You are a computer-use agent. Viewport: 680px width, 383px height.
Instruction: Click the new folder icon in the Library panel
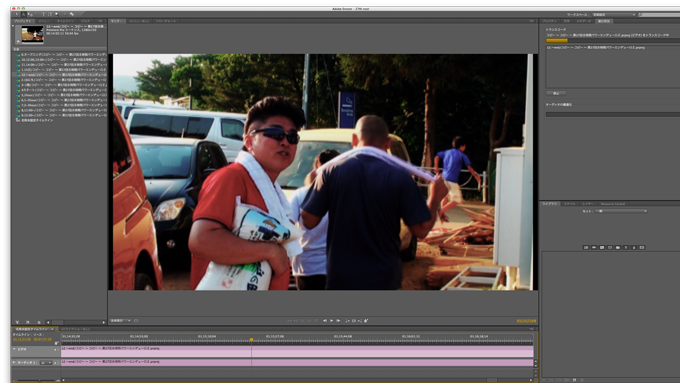618,247
